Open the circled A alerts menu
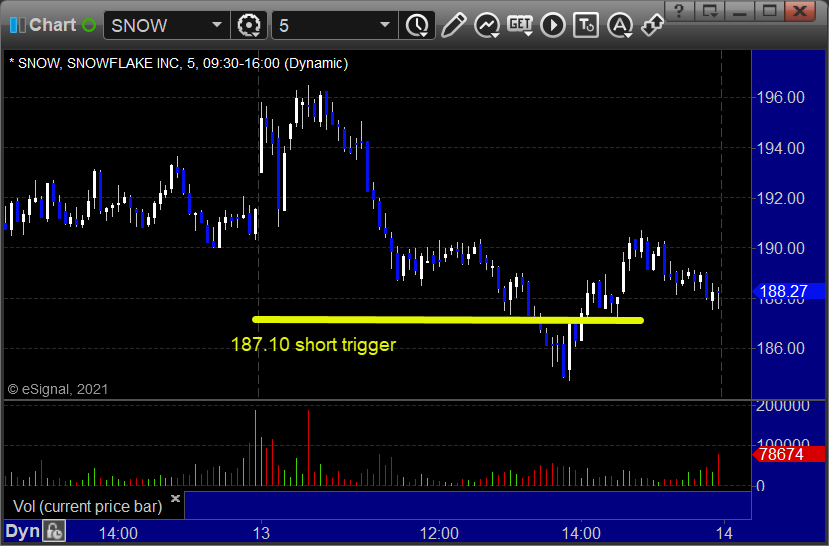Image resolution: width=829 pixels, height=546 pixels. tap(620, 25)
